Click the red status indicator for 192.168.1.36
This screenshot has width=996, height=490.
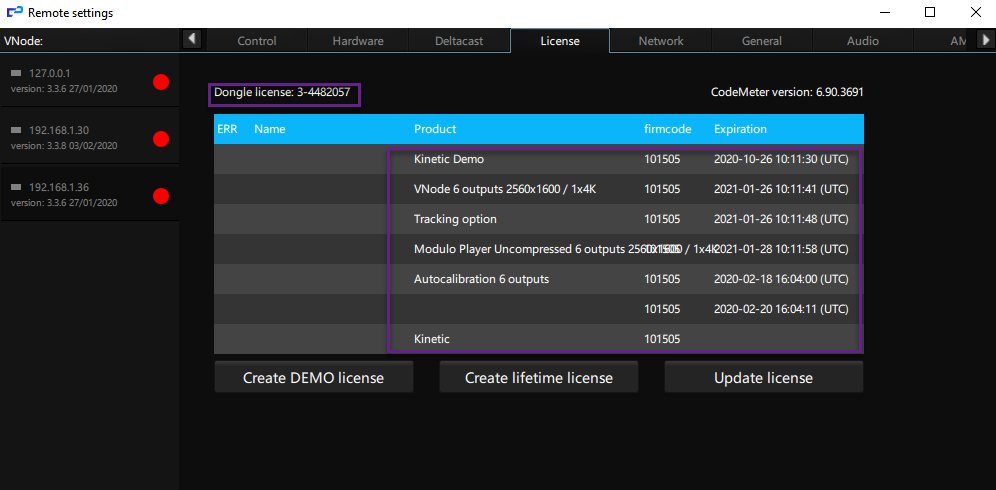pos(161,196)
